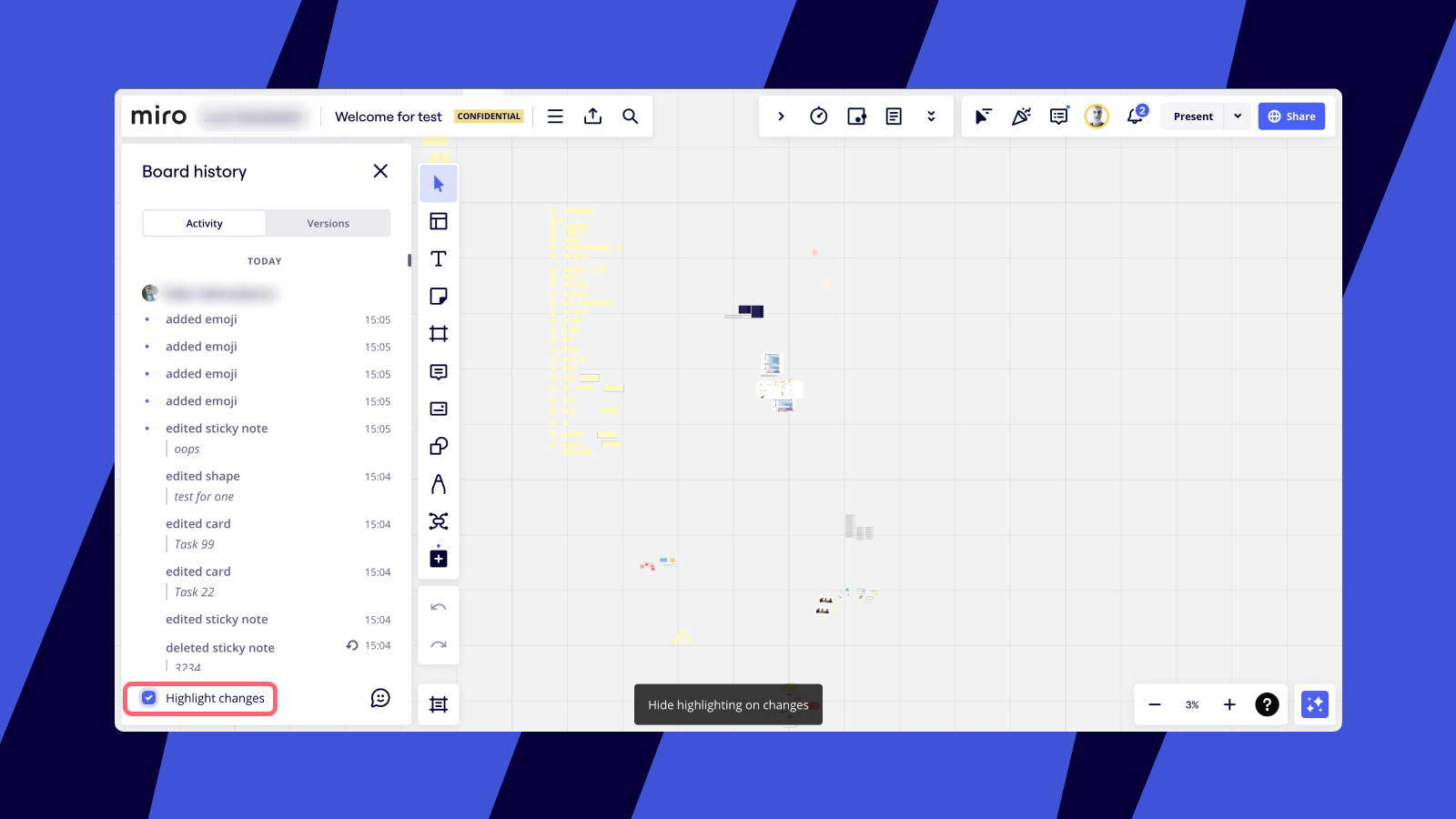Restore the deleted sticky note

pos(352,646)
